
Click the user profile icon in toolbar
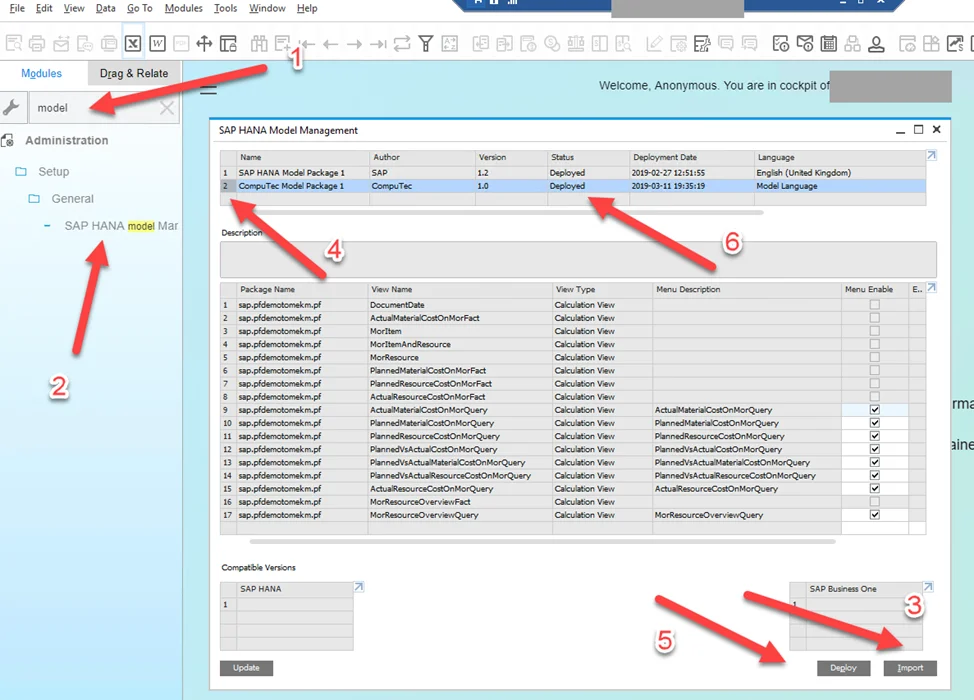point(876,43)
